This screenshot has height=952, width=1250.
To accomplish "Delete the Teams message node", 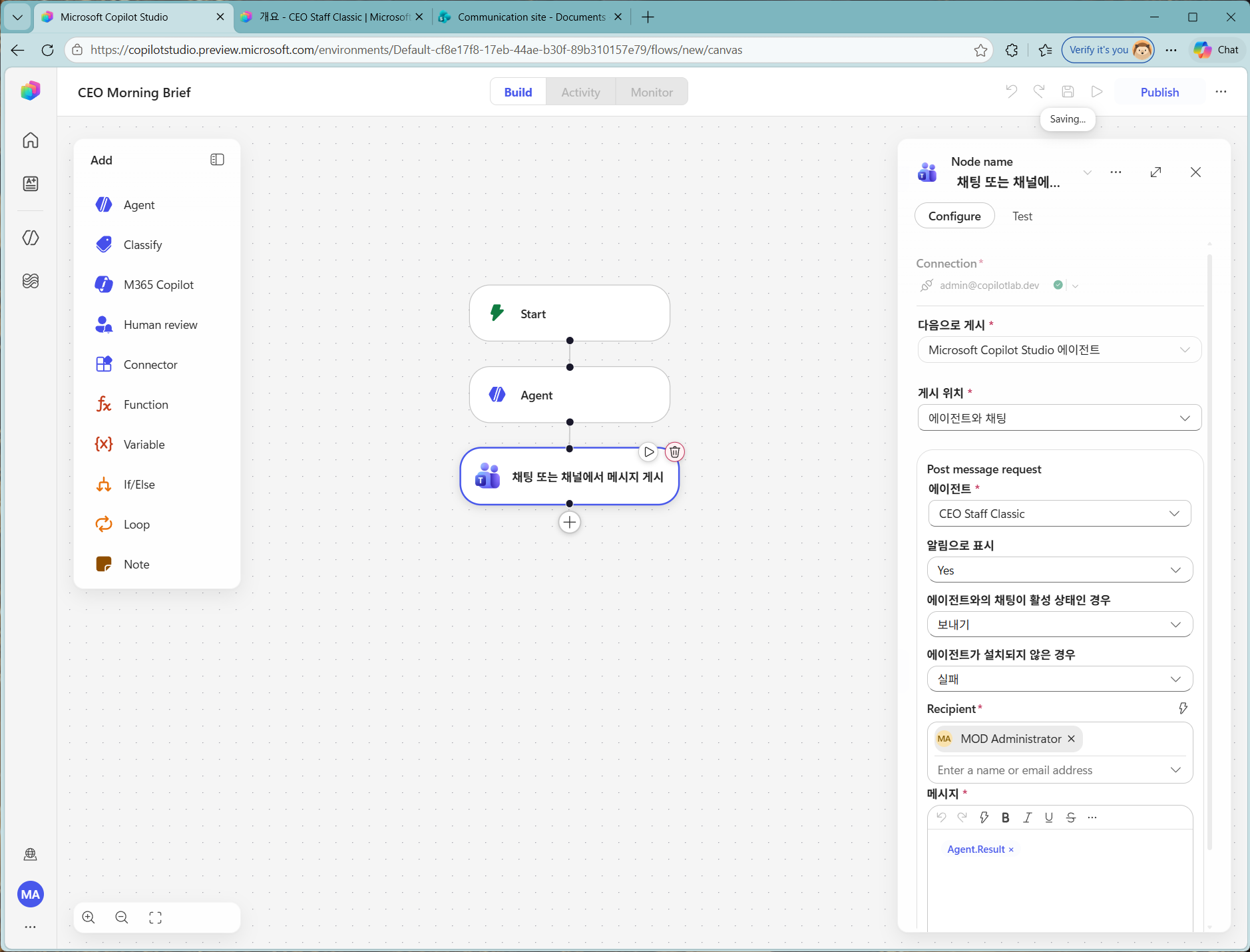I will click(675, 452).
